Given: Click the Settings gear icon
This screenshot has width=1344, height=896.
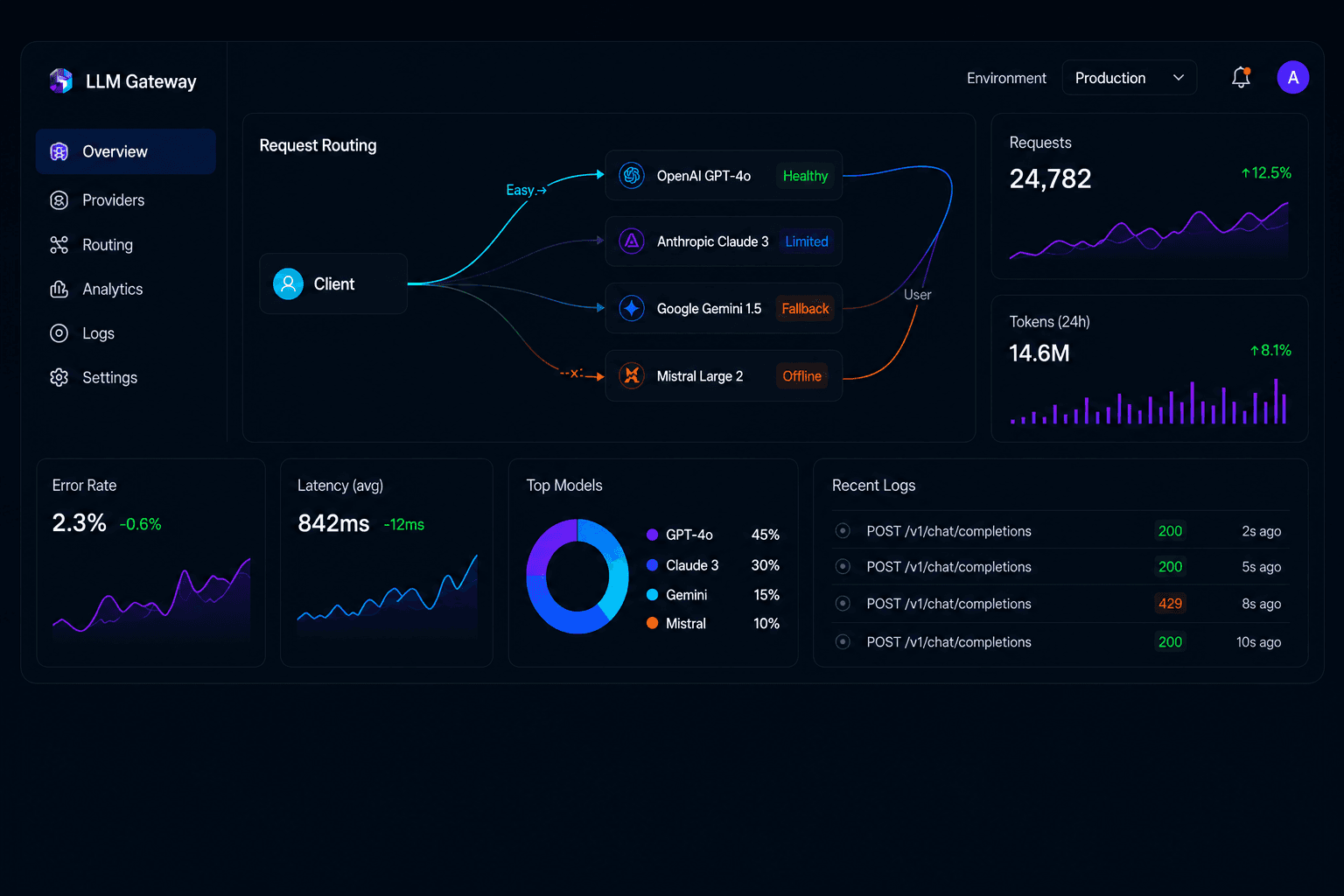Looking at the screenshot, I should pyautogui.click(x=59, y=377).
